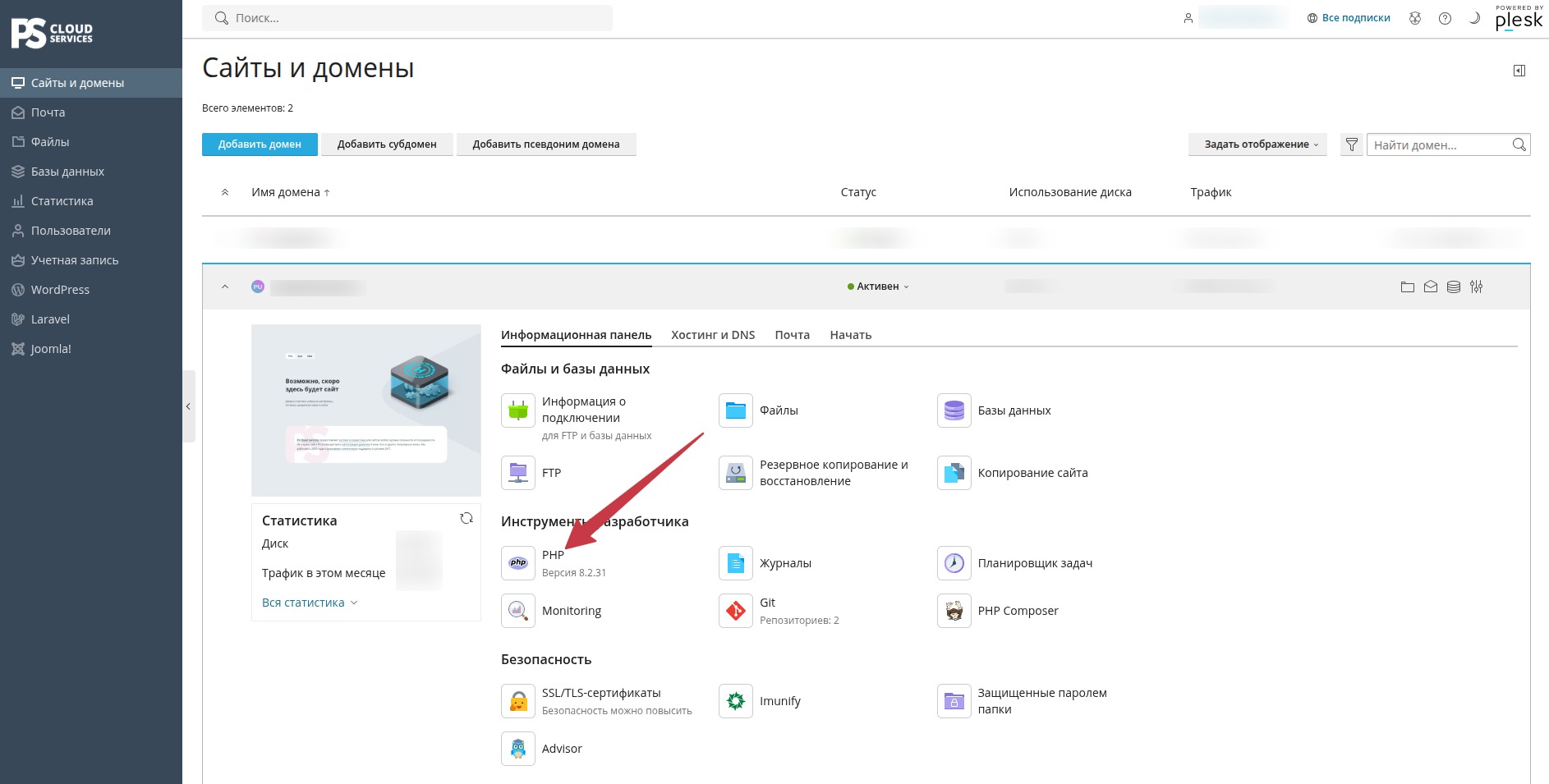Toggle dark mode with the moon icon
This screenshot has height=784, width=1549.
pos(1474,18)
